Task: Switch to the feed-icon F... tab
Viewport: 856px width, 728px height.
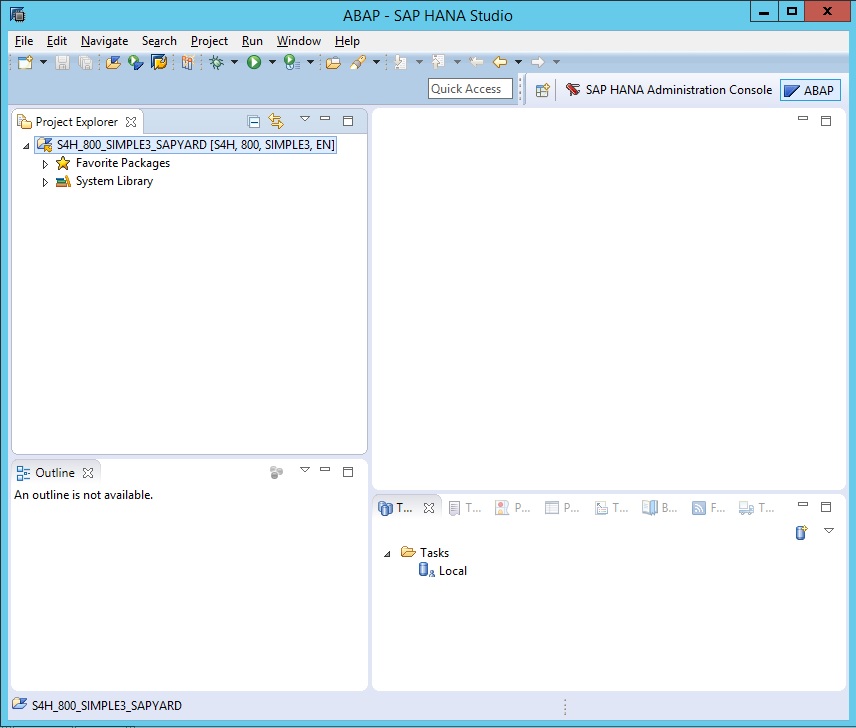Action: (709, 508)
